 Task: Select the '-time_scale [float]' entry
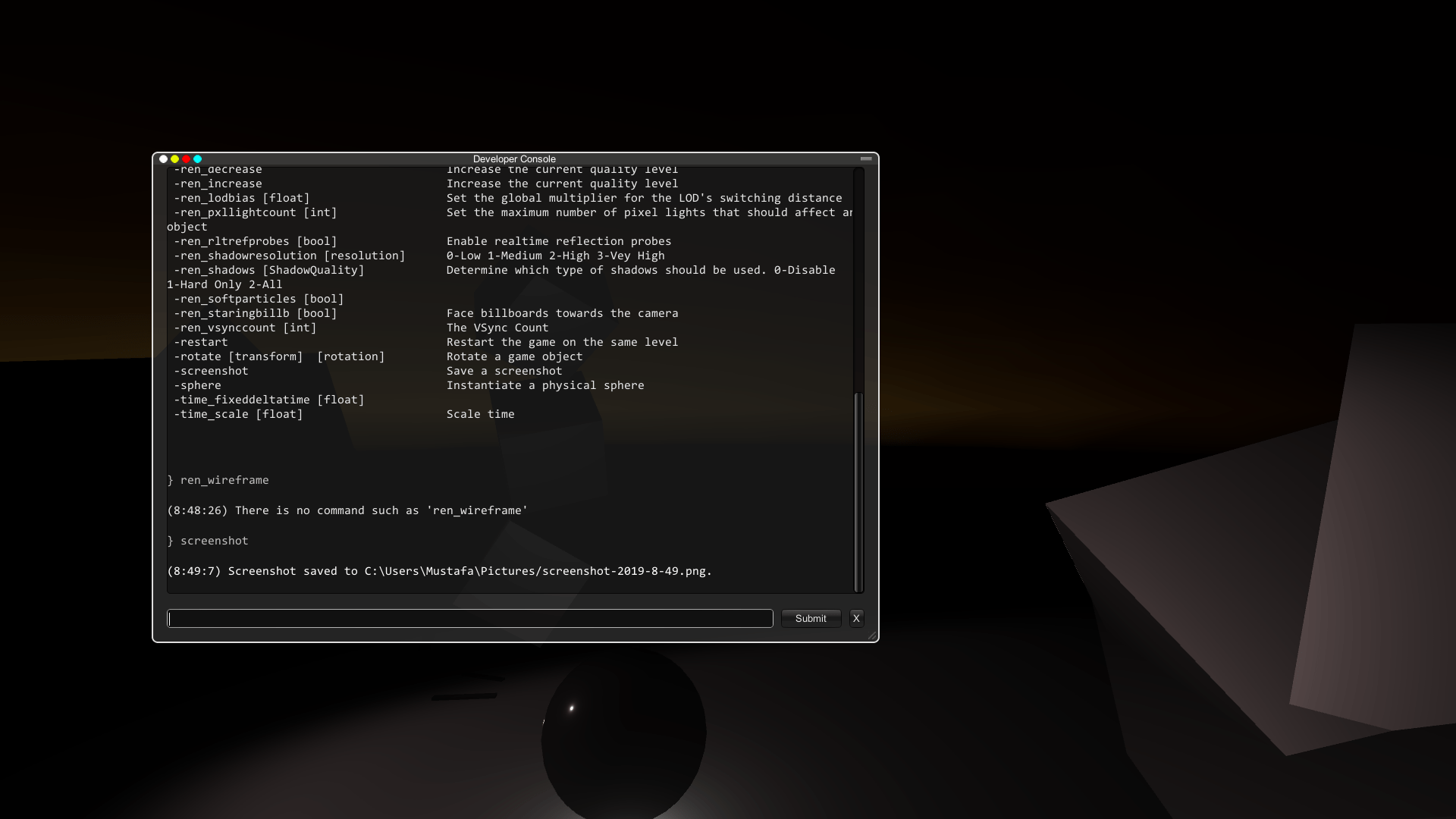[237, 414]
